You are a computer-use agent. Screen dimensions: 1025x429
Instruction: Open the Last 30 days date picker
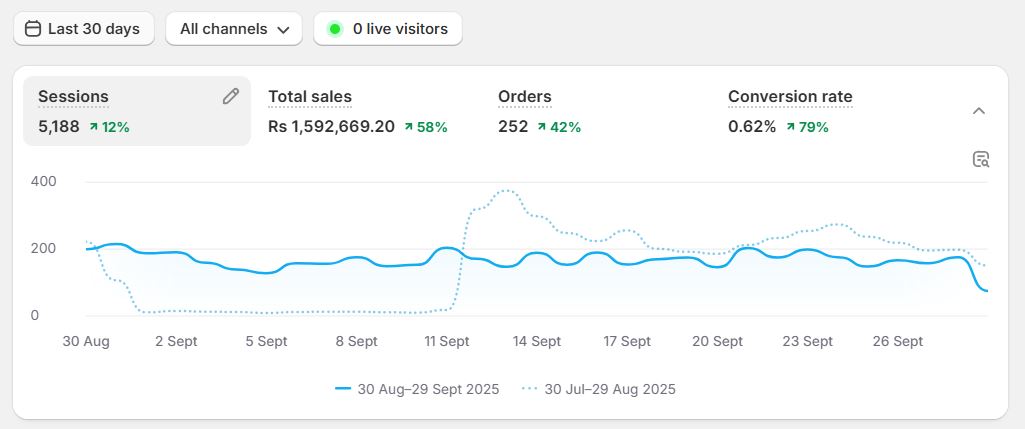pos(84,29)
